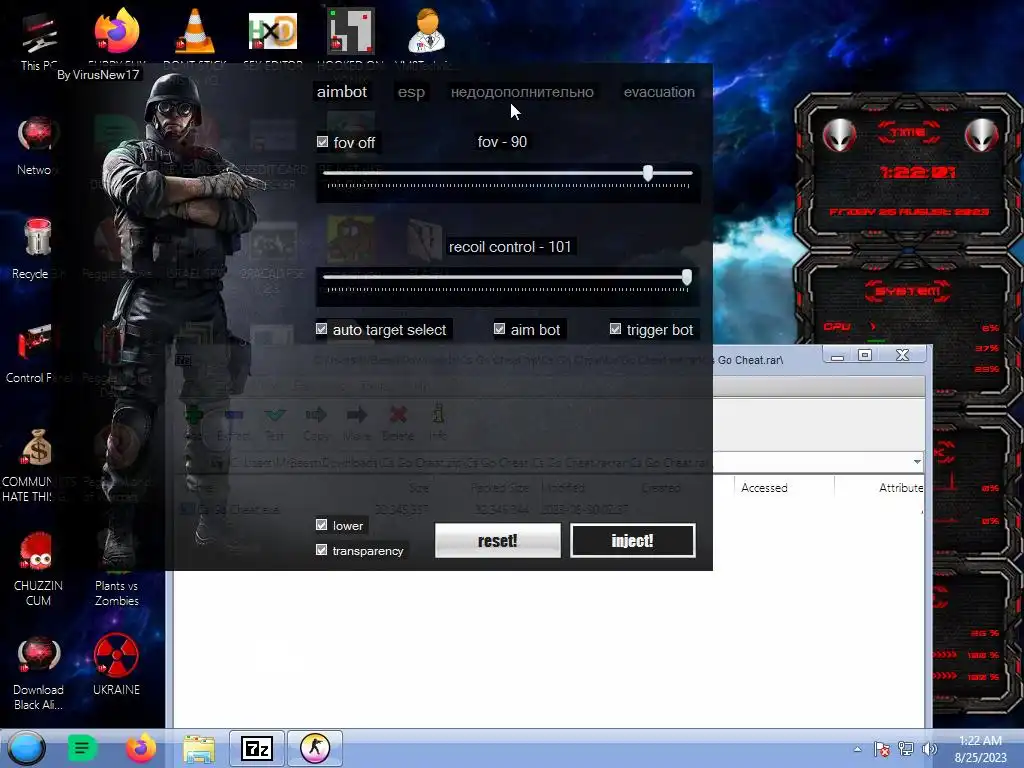Launch the HxD hex editor desktop icon

pos(272,31)
